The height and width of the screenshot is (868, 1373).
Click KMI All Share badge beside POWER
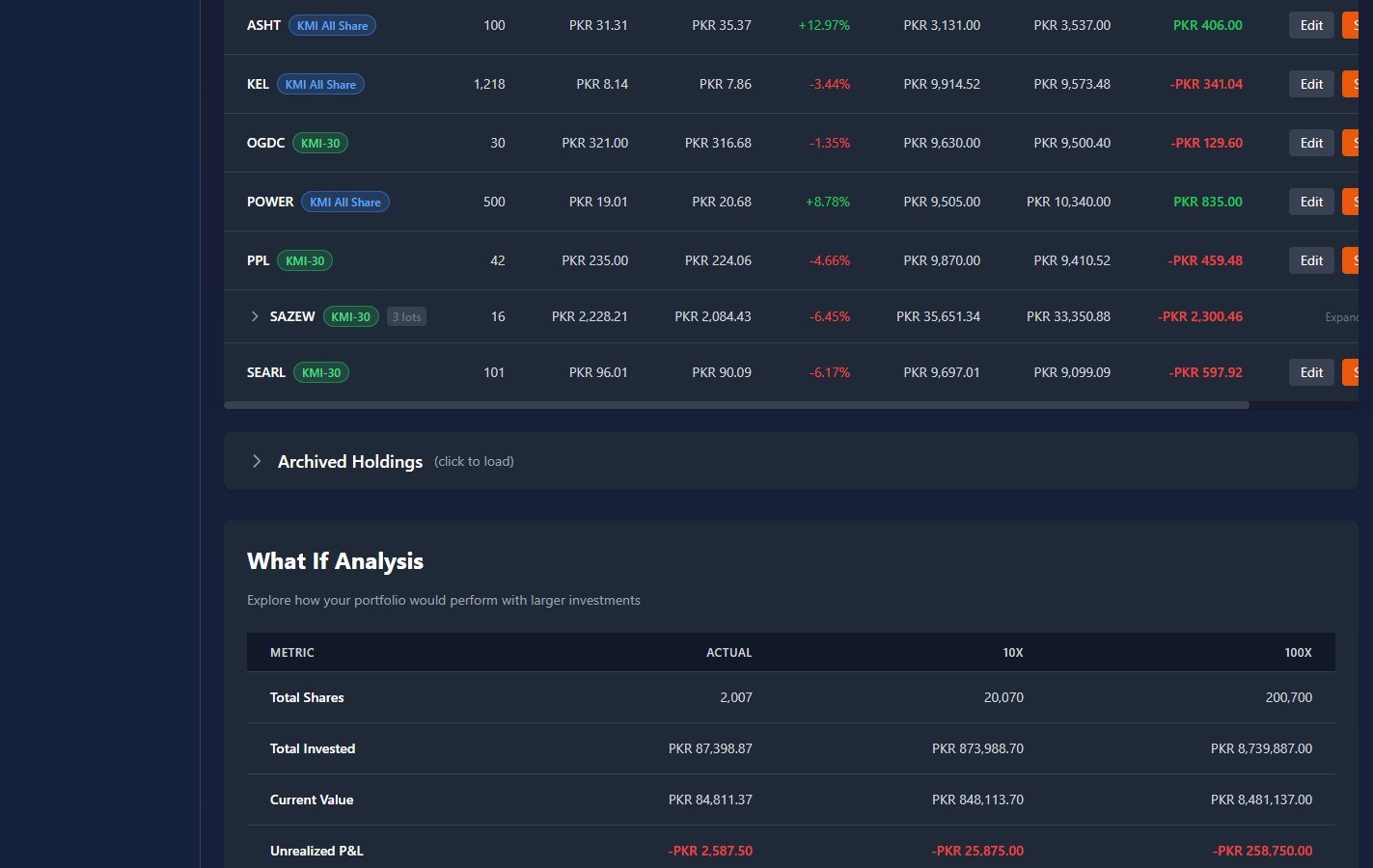click(345, 202)
